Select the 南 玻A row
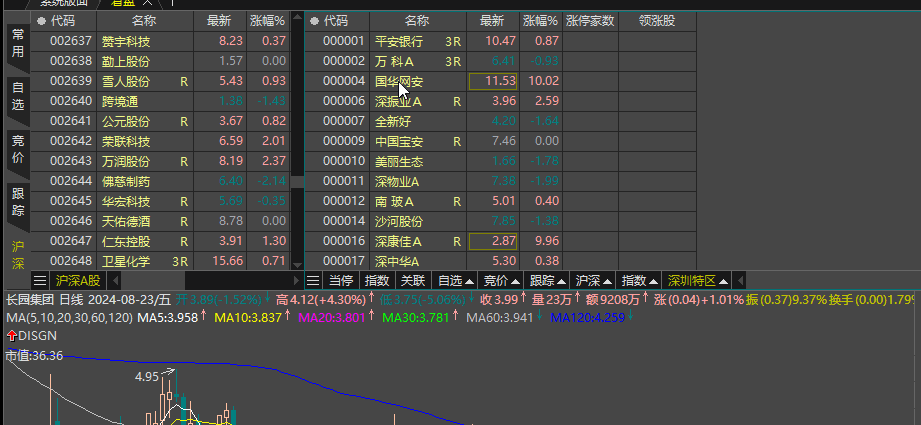 pos(500,201)
